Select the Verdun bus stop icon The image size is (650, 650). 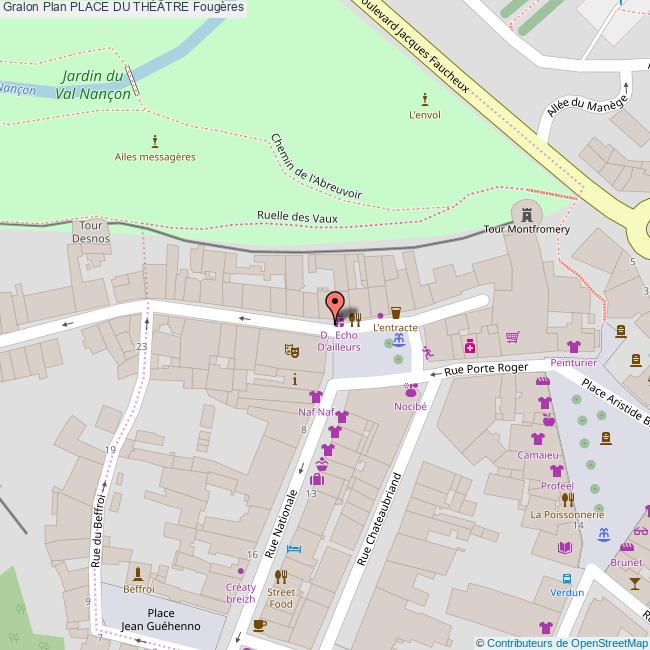pos(567,578)
